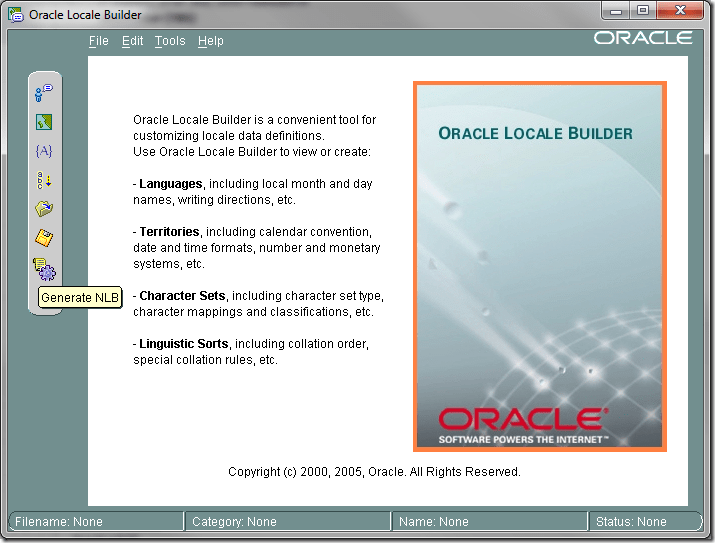Click the copyright notice text
This screenshot has width=715, height=543.
(374, 471)
